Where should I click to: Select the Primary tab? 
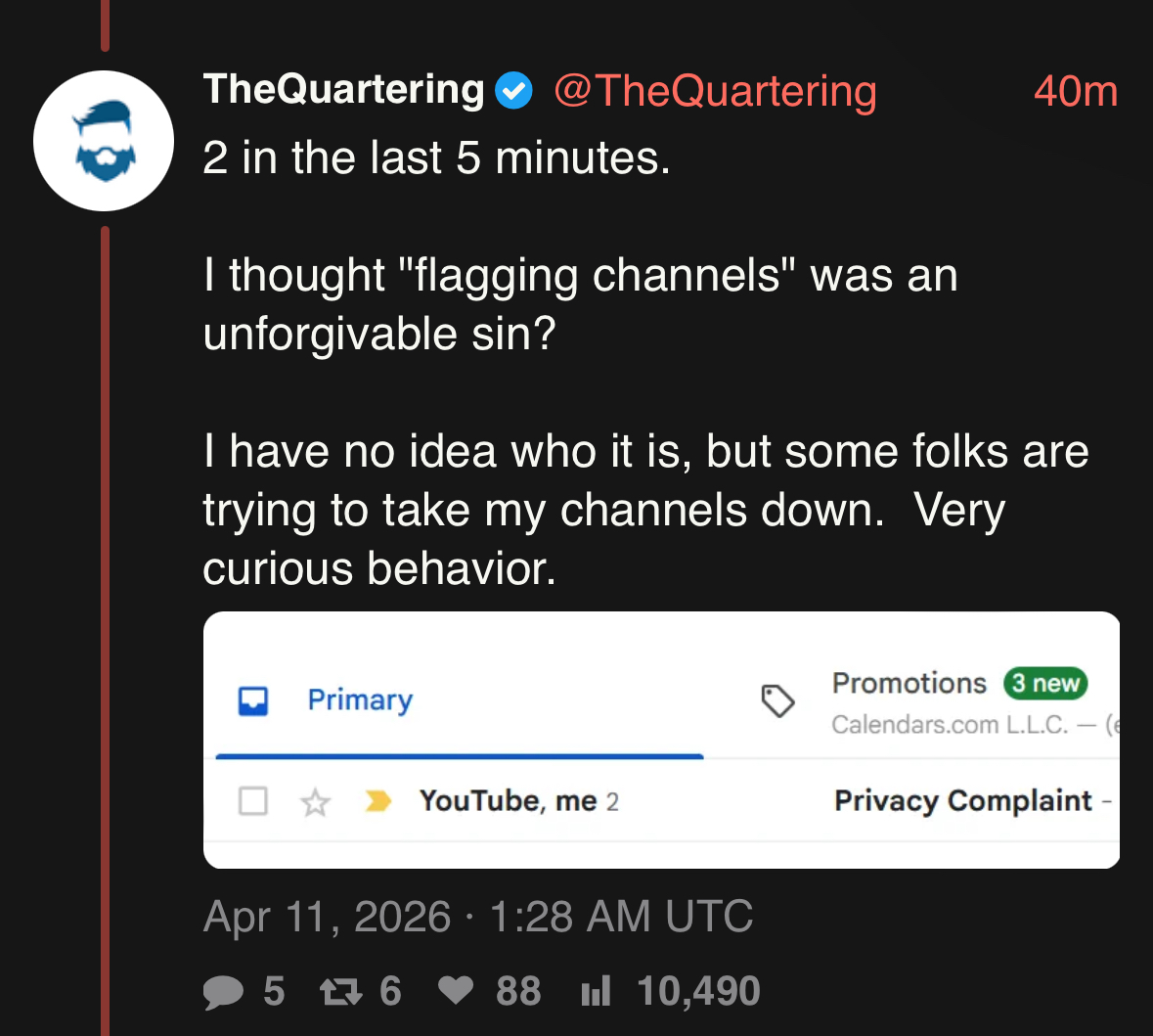tap(460, 702)
